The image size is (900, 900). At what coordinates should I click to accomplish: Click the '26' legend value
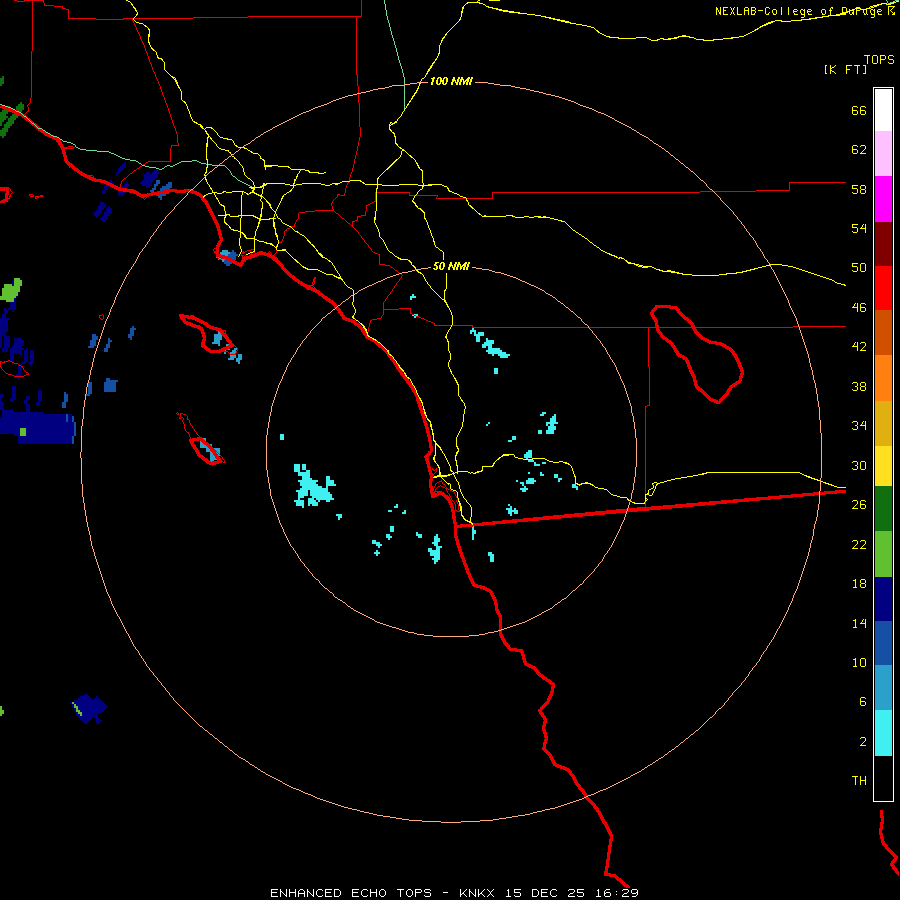point(859,505)
